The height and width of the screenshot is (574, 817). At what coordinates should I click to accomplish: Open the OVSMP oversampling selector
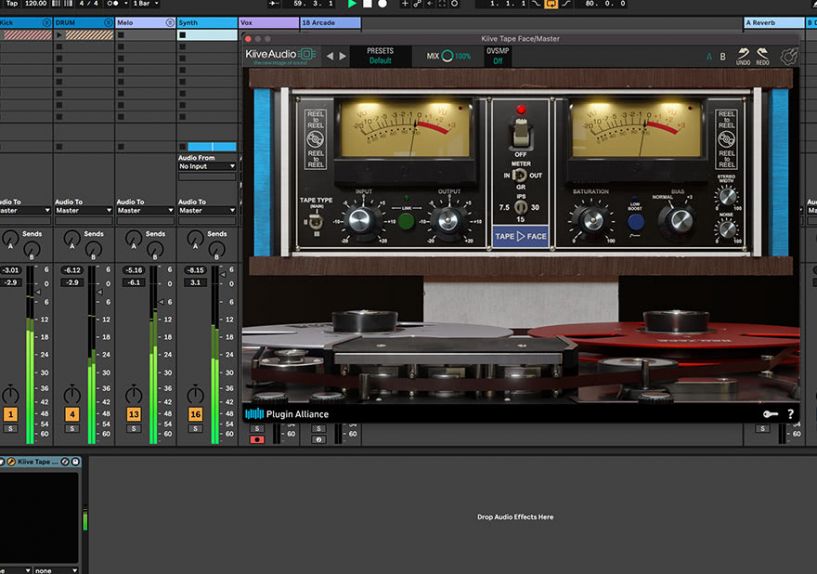497,56
